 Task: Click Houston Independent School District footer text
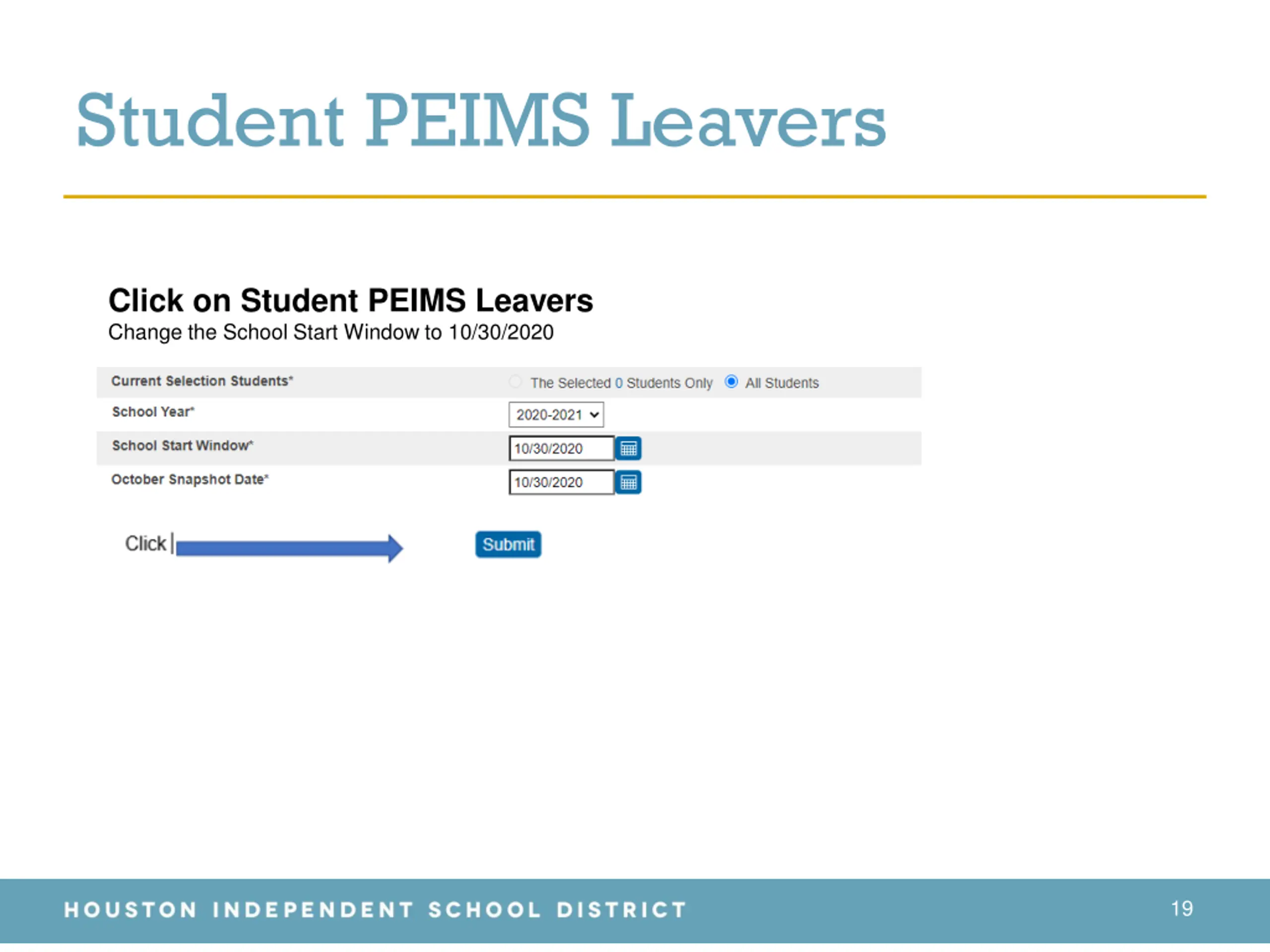click(375, 909)
